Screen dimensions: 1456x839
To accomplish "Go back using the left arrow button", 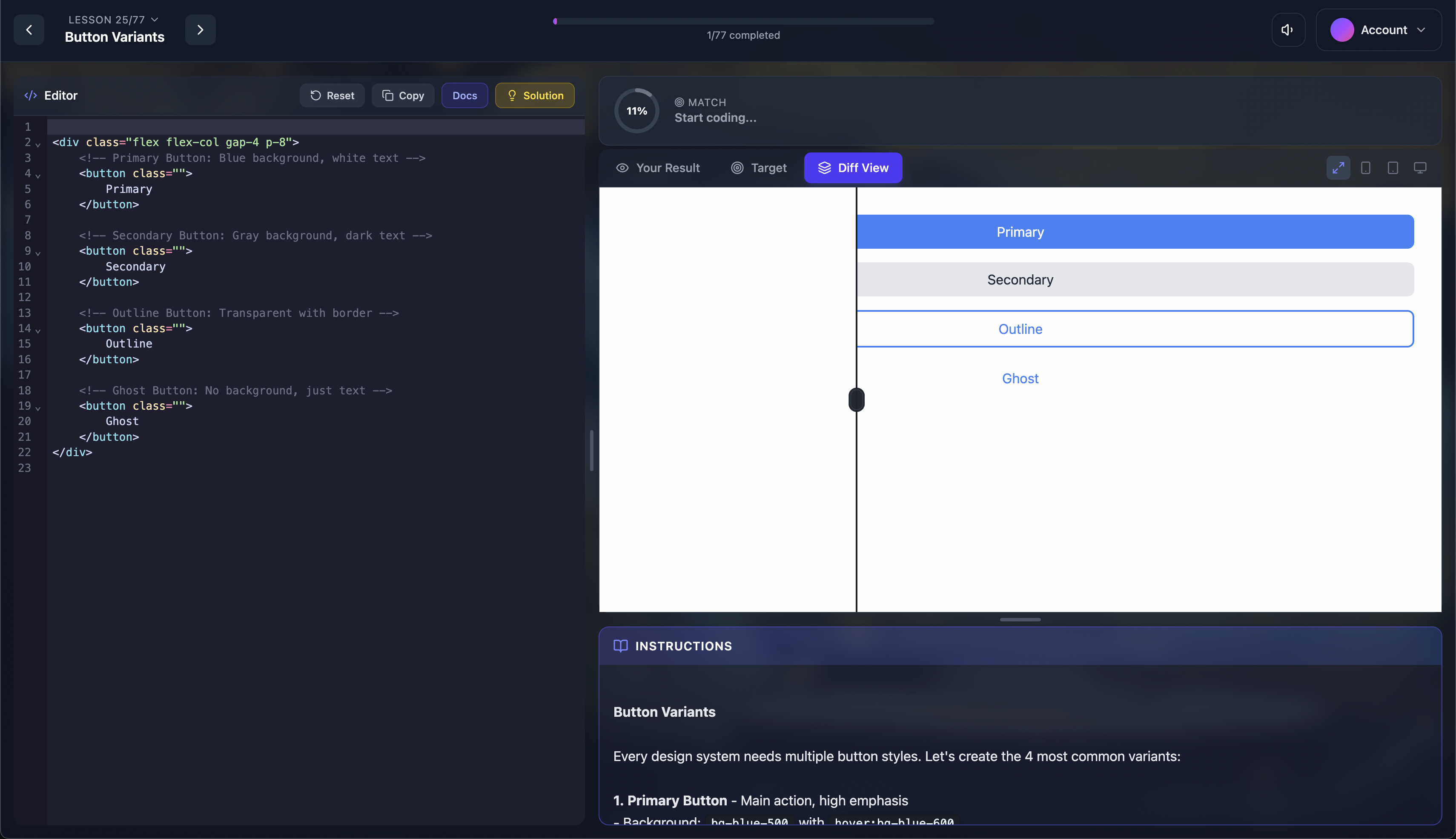I will coord(29,29).
